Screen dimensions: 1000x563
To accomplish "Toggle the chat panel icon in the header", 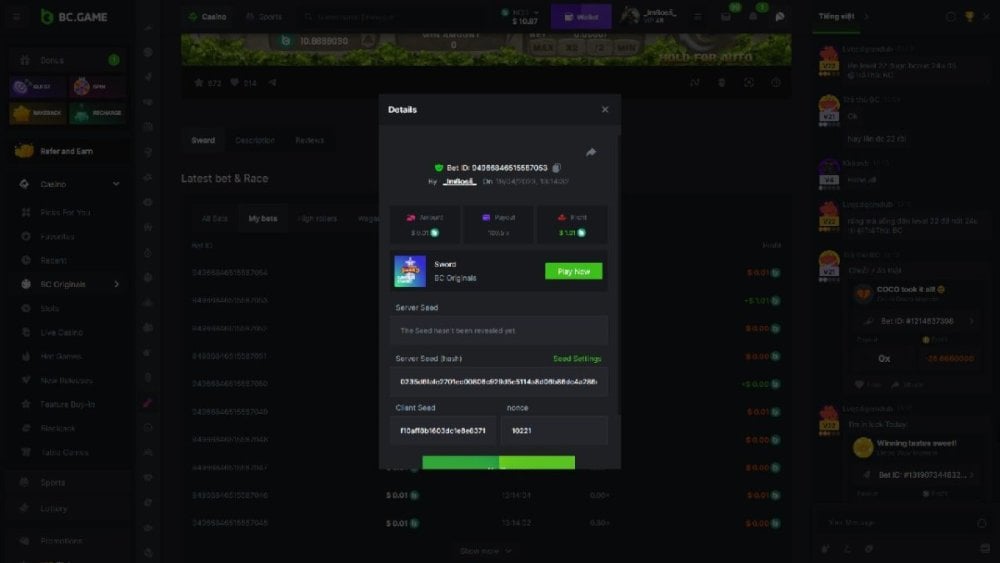I will 780,17.
